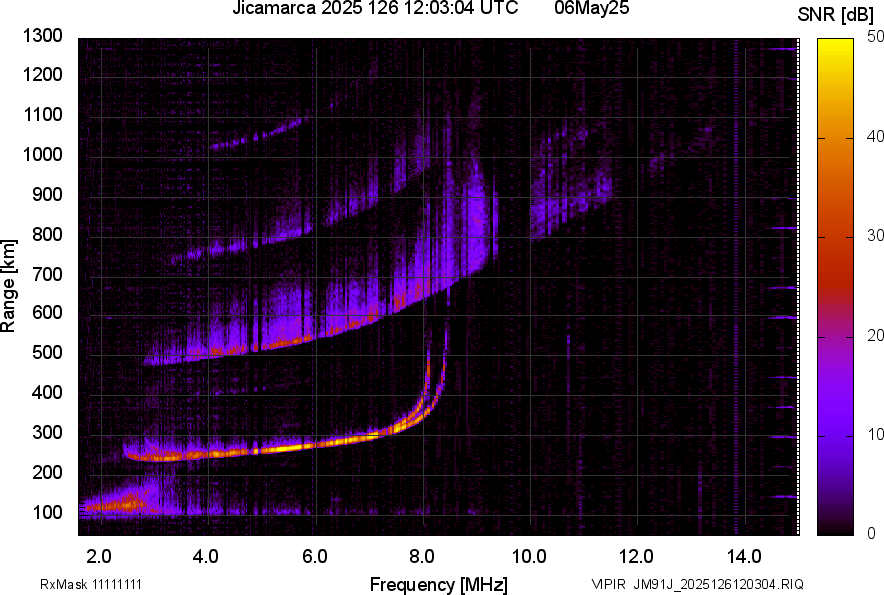Click the range axis tick 200
Image resolution: width=884 pixels, height=595 pixels.
47,471
